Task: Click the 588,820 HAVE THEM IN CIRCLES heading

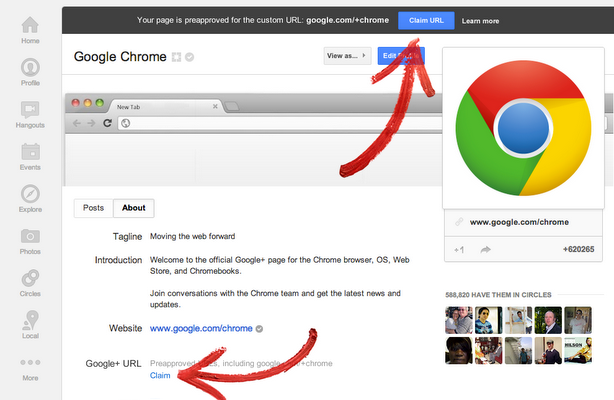Action: pos(498,295)
